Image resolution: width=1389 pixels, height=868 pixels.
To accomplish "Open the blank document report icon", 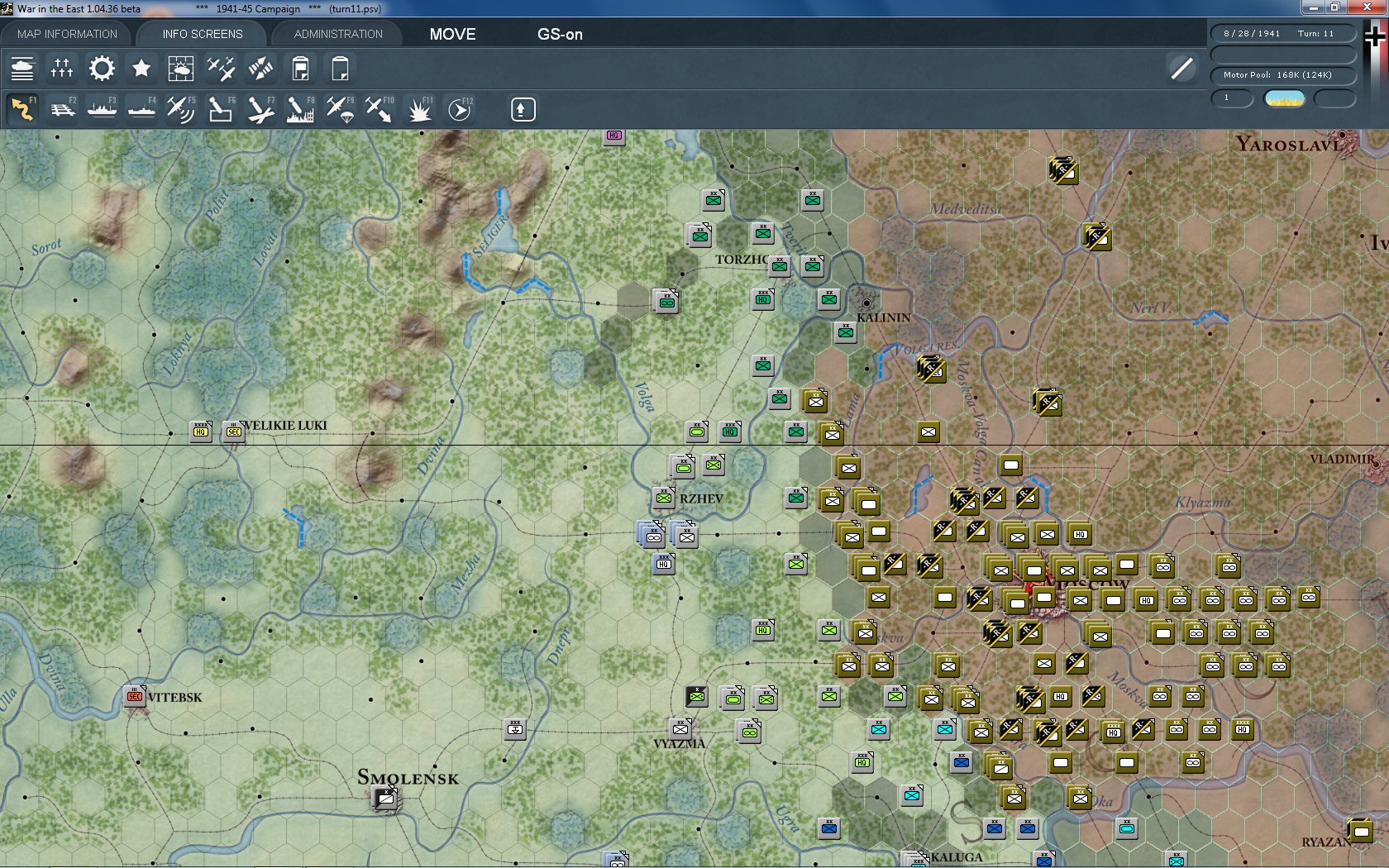I will point(340,69).
